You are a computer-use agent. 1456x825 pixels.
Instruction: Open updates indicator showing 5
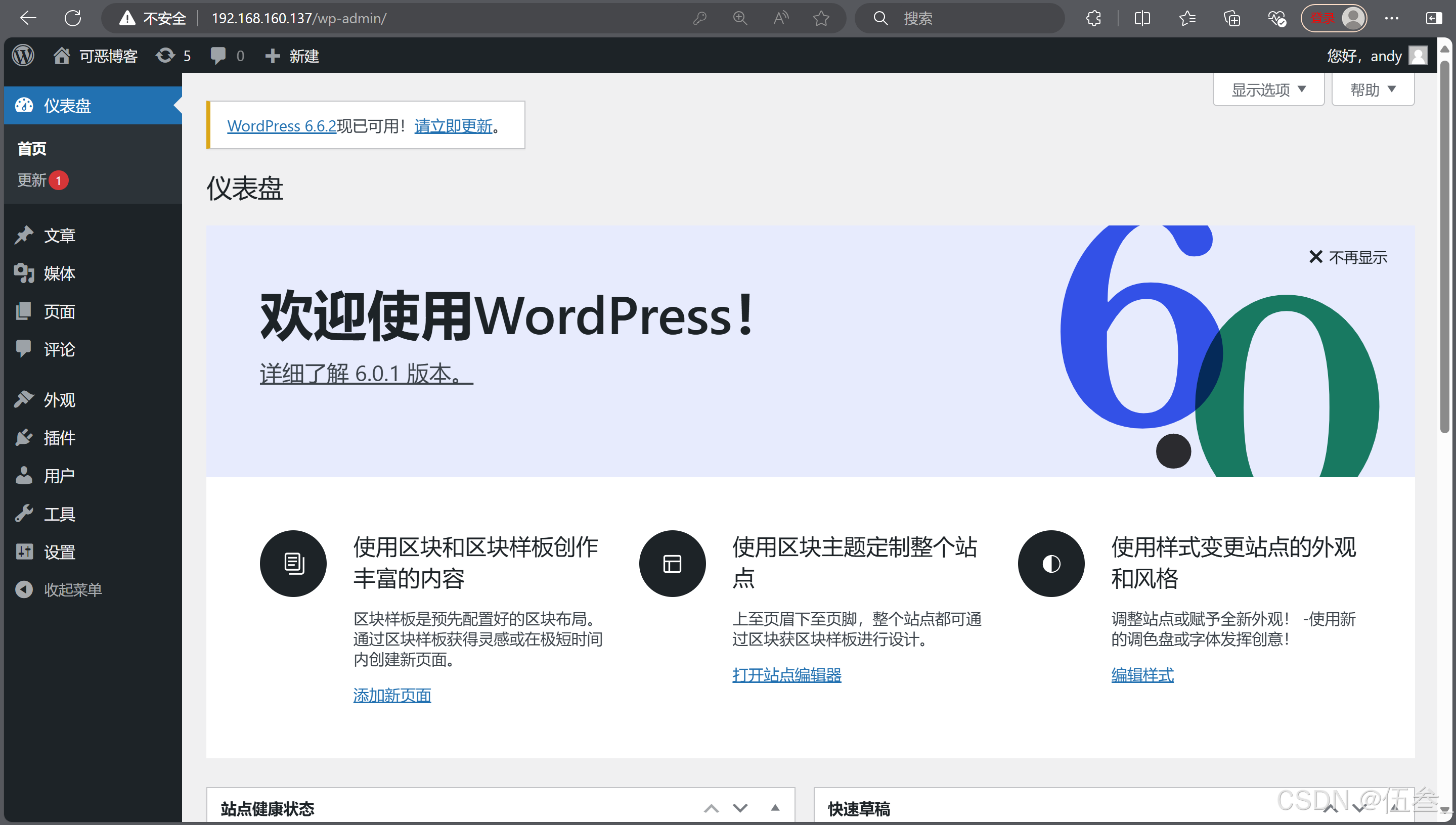(x=173, y=56)
